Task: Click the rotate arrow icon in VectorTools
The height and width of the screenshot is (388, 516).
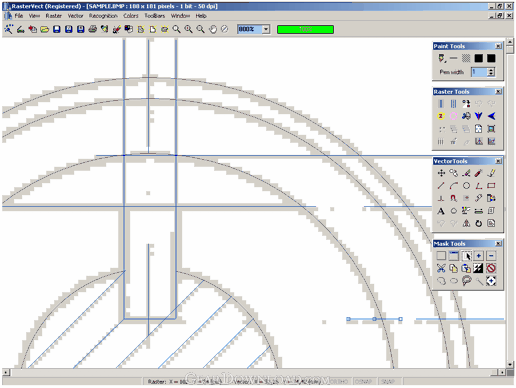Action: click(478, 223)
